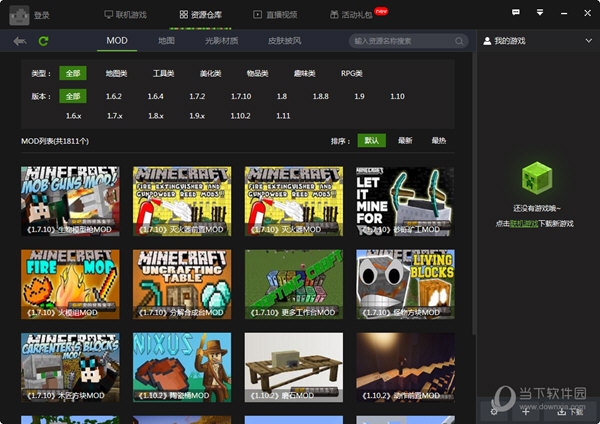The height and width of the screenshot is (424, 600).
Task: Minimize the launcher window
Action: coord(564,13)
